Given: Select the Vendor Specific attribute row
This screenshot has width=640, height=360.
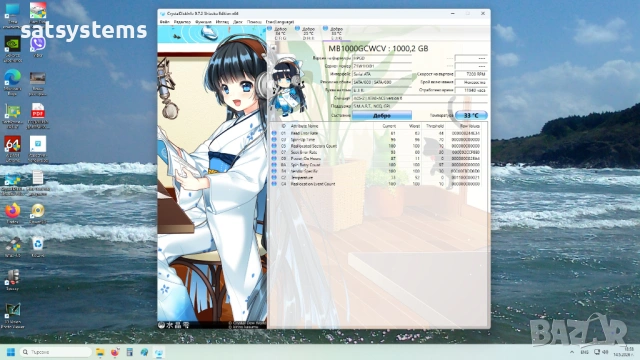Looking at the screenshot, I should [376, 171].
